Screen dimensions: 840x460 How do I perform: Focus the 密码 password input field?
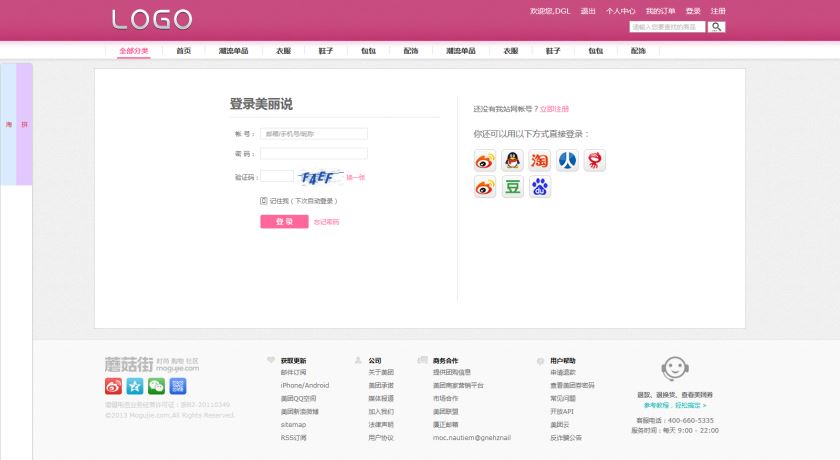(314, 154)
